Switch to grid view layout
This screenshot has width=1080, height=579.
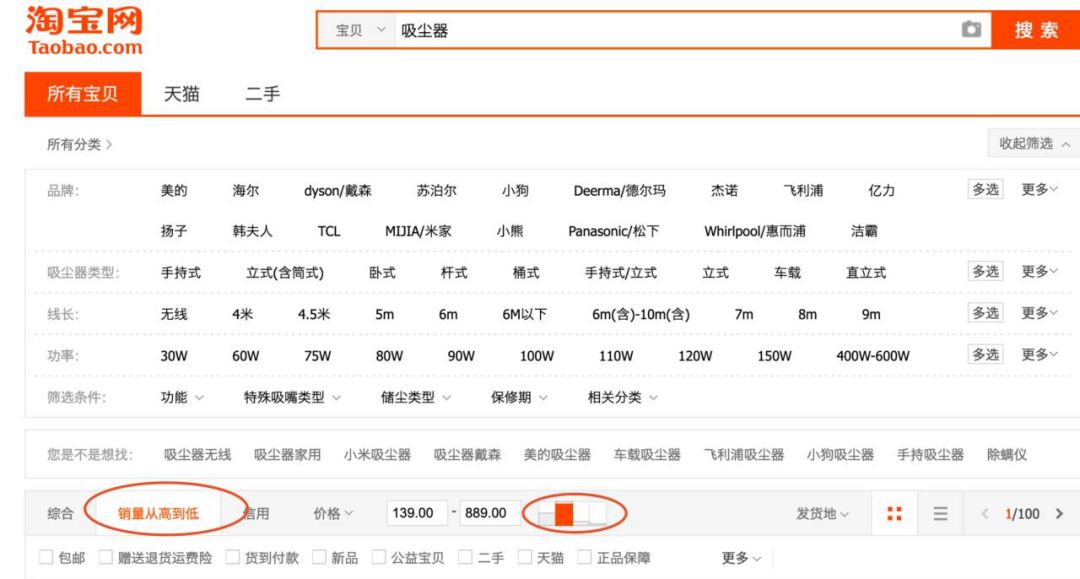894,514
